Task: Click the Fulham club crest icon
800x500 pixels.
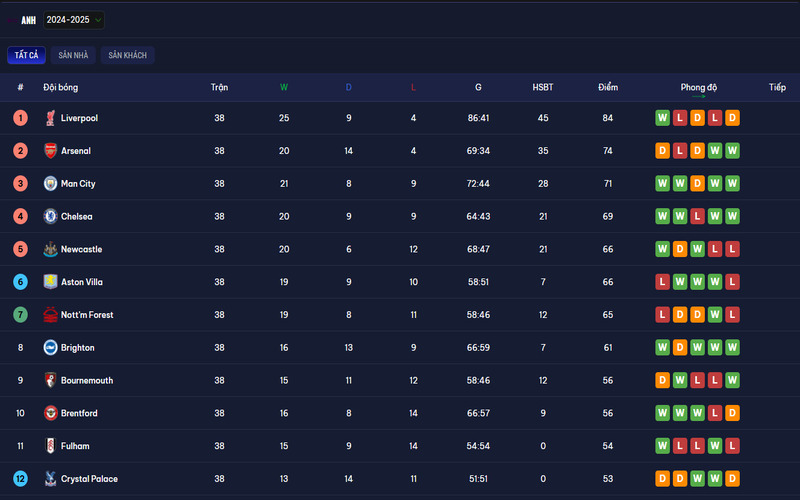Action: click(50, 446)
